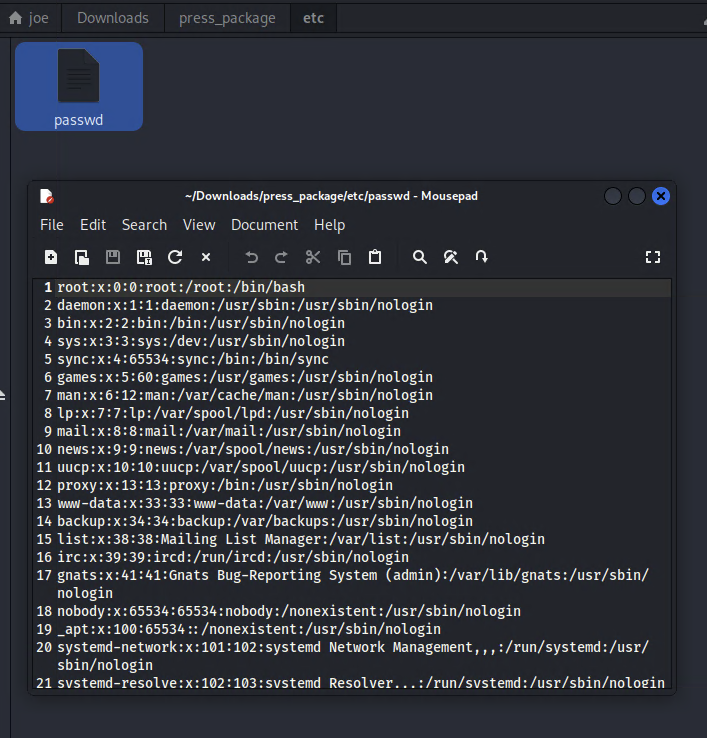Viewport: 707px width, 738px height.
Task: Click the games:x:5:60 line
Action: pyautogui.click(x=245, y=377)
